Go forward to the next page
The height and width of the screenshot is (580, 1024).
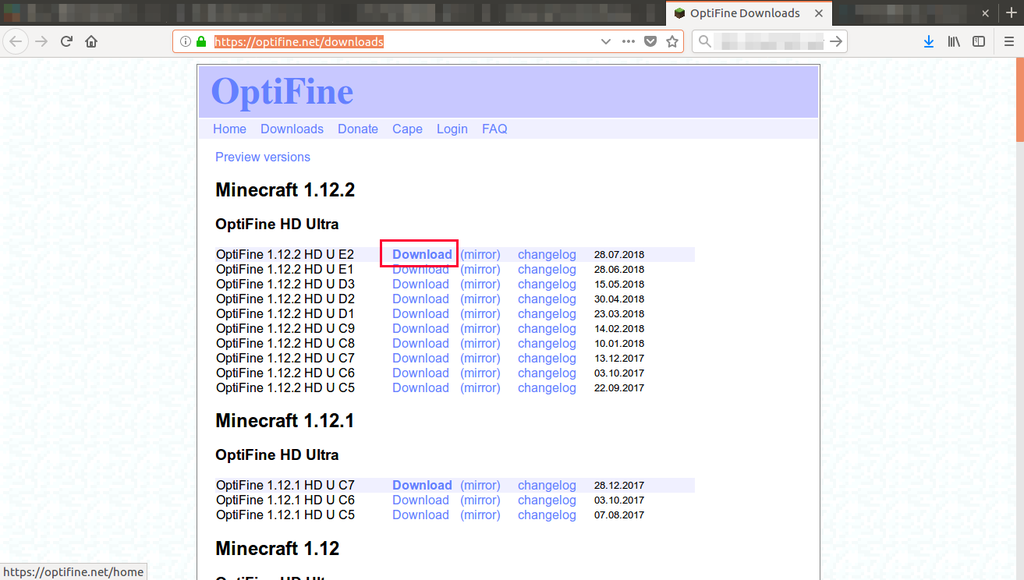click(x=41, y=42)
